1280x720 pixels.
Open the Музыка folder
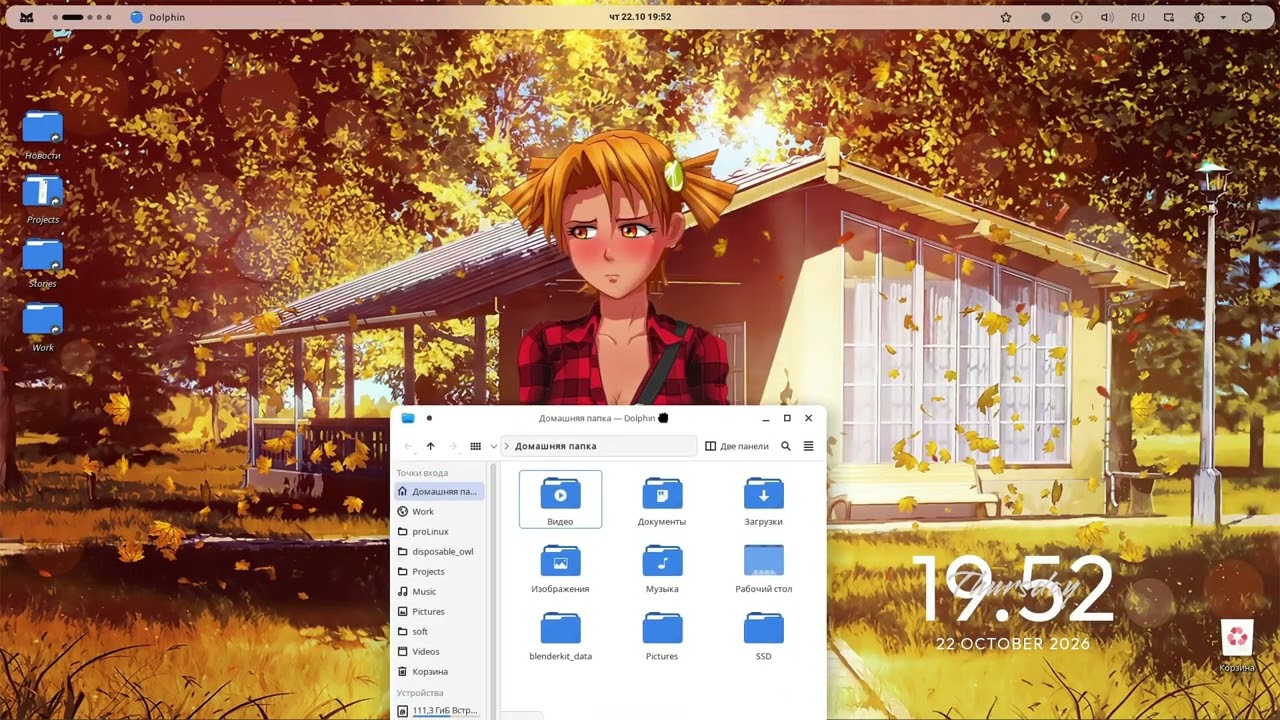click(662, 568)
